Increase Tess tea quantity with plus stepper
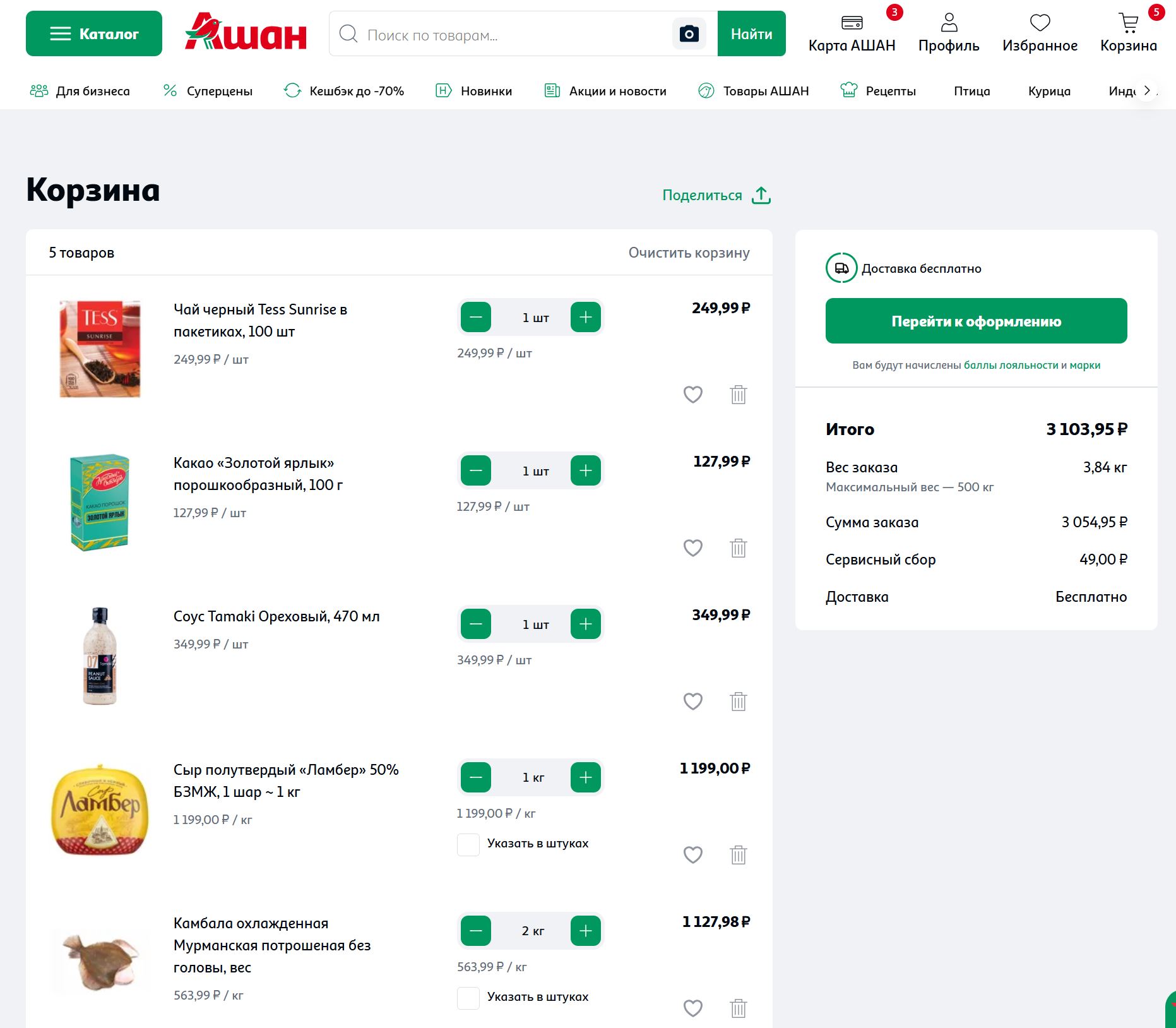The width and height of the screenshot is (1176, 1028). pyautogui.click(x=585, y=317)
